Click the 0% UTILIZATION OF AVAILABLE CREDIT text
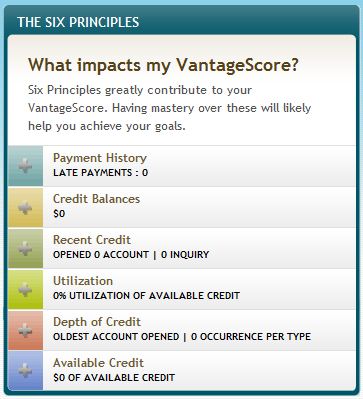 click(x=146, y=296)
